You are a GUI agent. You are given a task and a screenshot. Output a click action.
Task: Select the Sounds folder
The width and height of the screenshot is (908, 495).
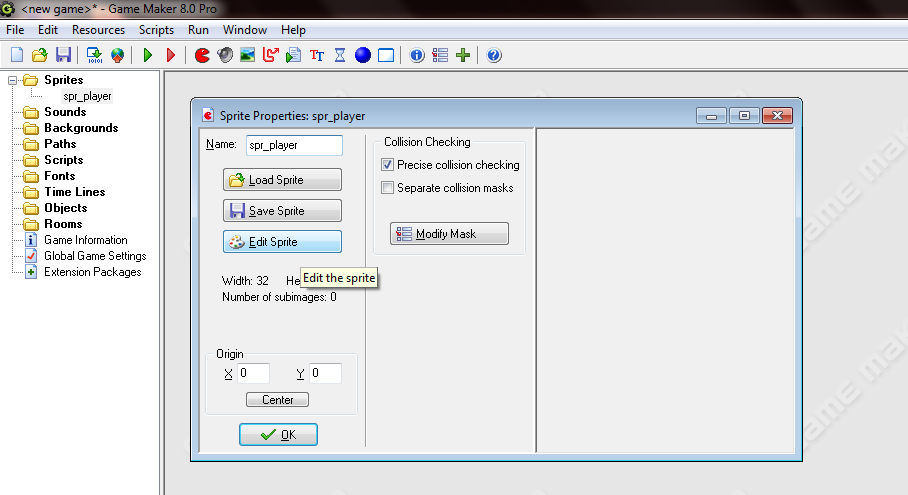tap(65, 112)
